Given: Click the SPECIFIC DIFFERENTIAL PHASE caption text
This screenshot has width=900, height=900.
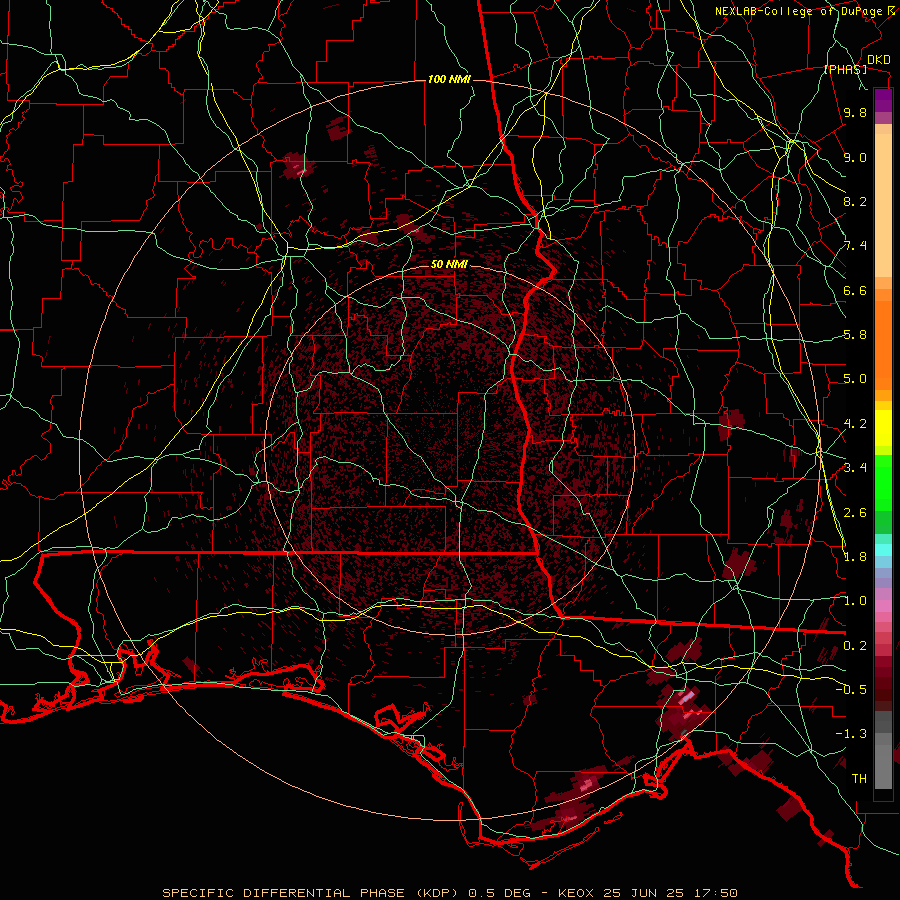Looking at the screenshot, I should pyautogui.click(x=284, y=893).
